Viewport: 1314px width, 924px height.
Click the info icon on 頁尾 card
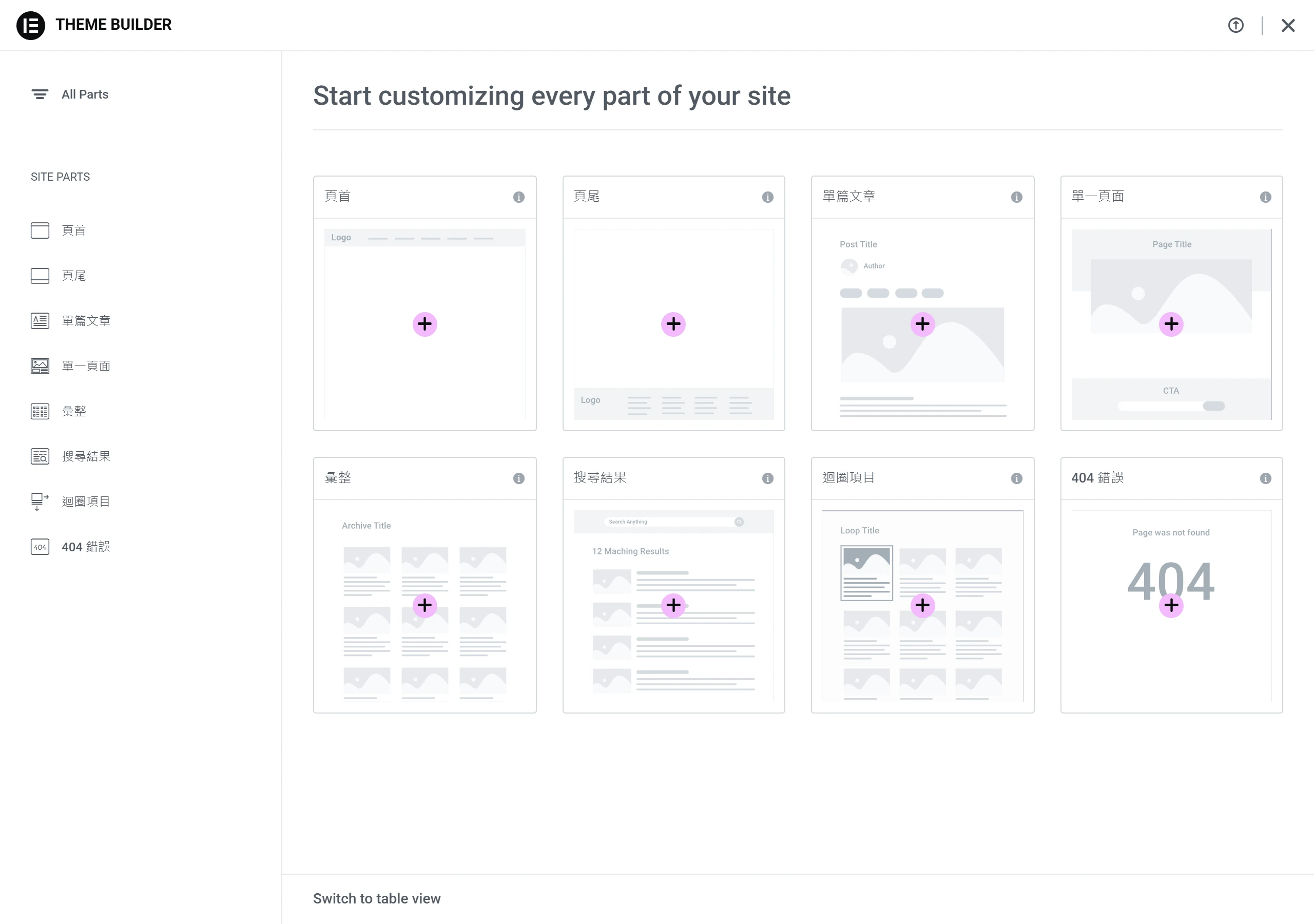767,197
